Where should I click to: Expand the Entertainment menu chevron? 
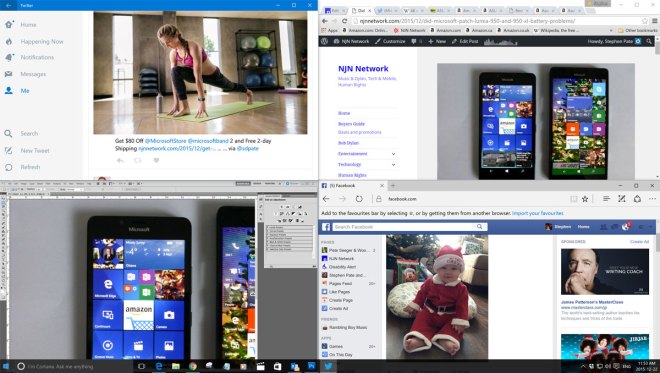pos(394,154)
